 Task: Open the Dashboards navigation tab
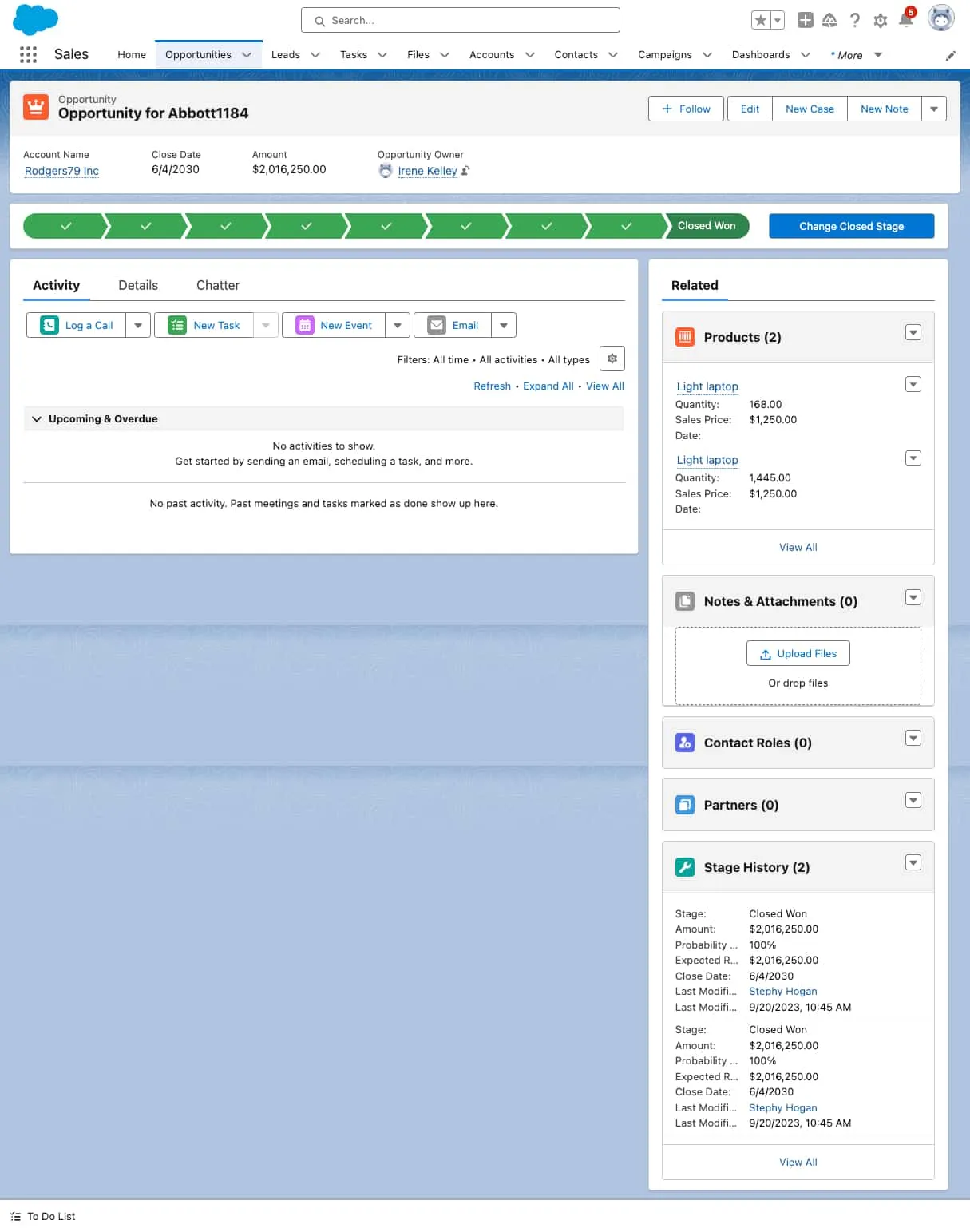click(761, 55)
